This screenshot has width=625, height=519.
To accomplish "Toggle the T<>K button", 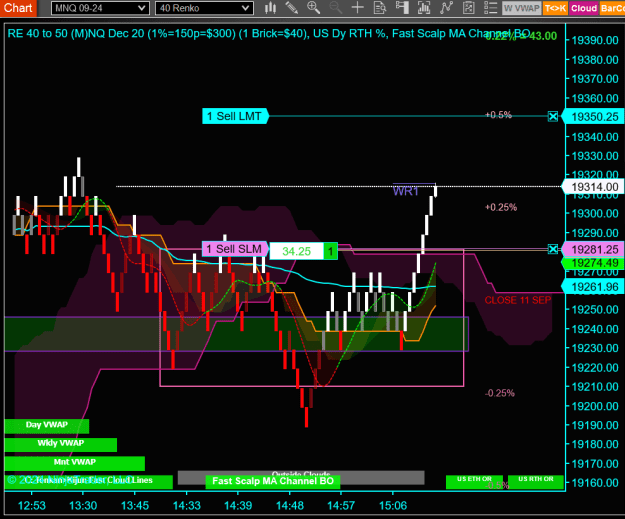I will point(555,8).
